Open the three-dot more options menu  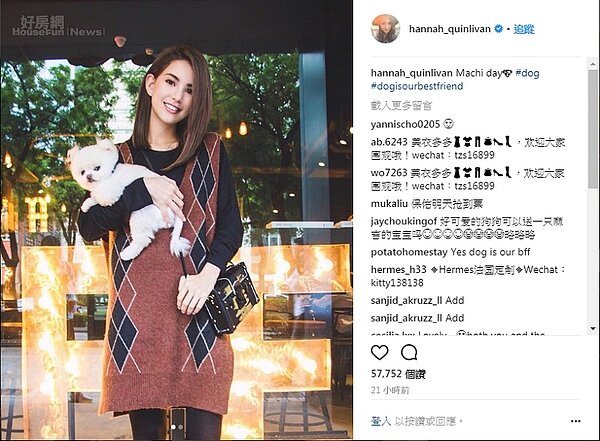[x=576, y=421]
